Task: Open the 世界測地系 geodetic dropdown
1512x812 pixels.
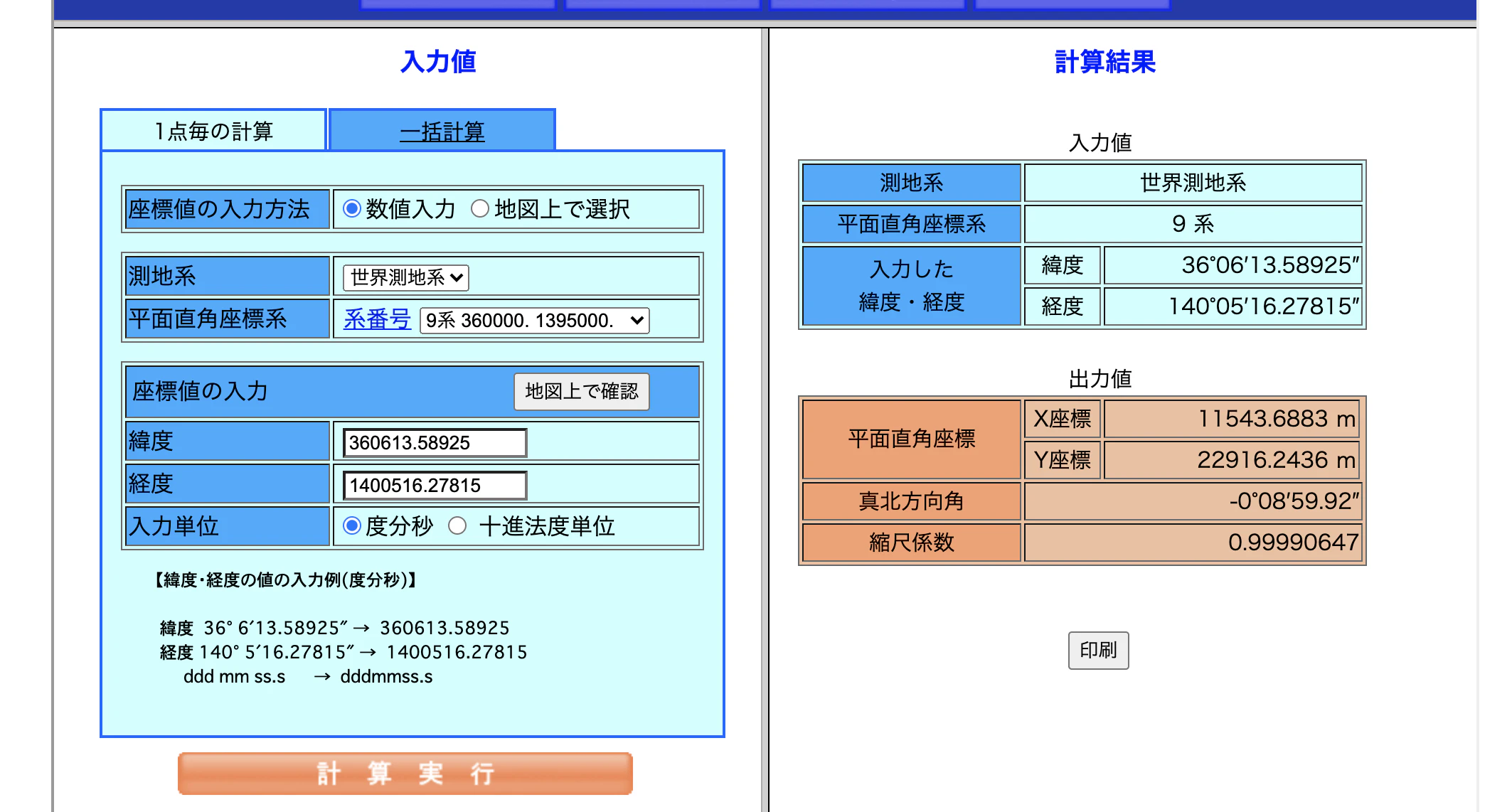Action: point(405,277)
